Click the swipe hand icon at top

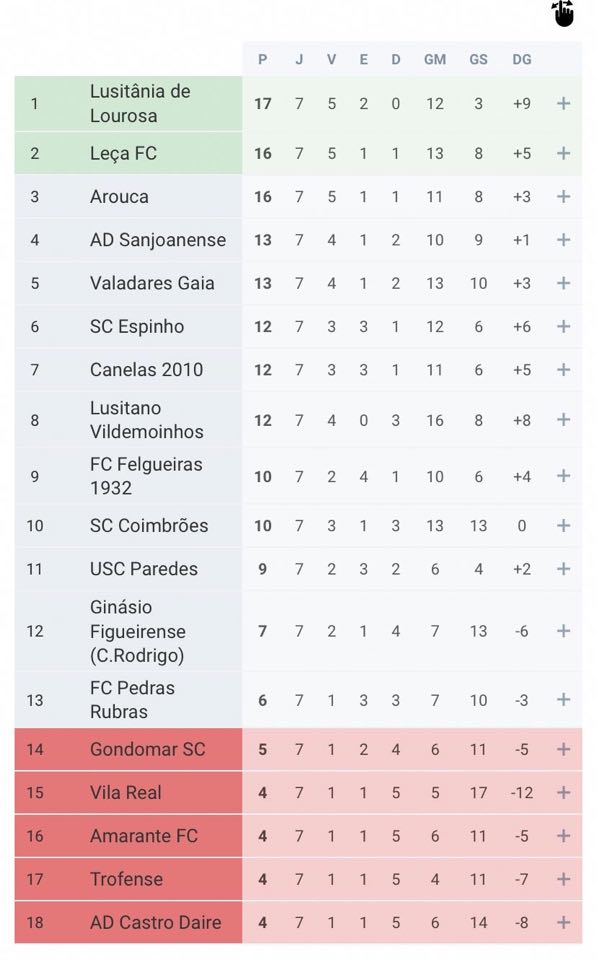pyautogui.click(x=563, y=13)
